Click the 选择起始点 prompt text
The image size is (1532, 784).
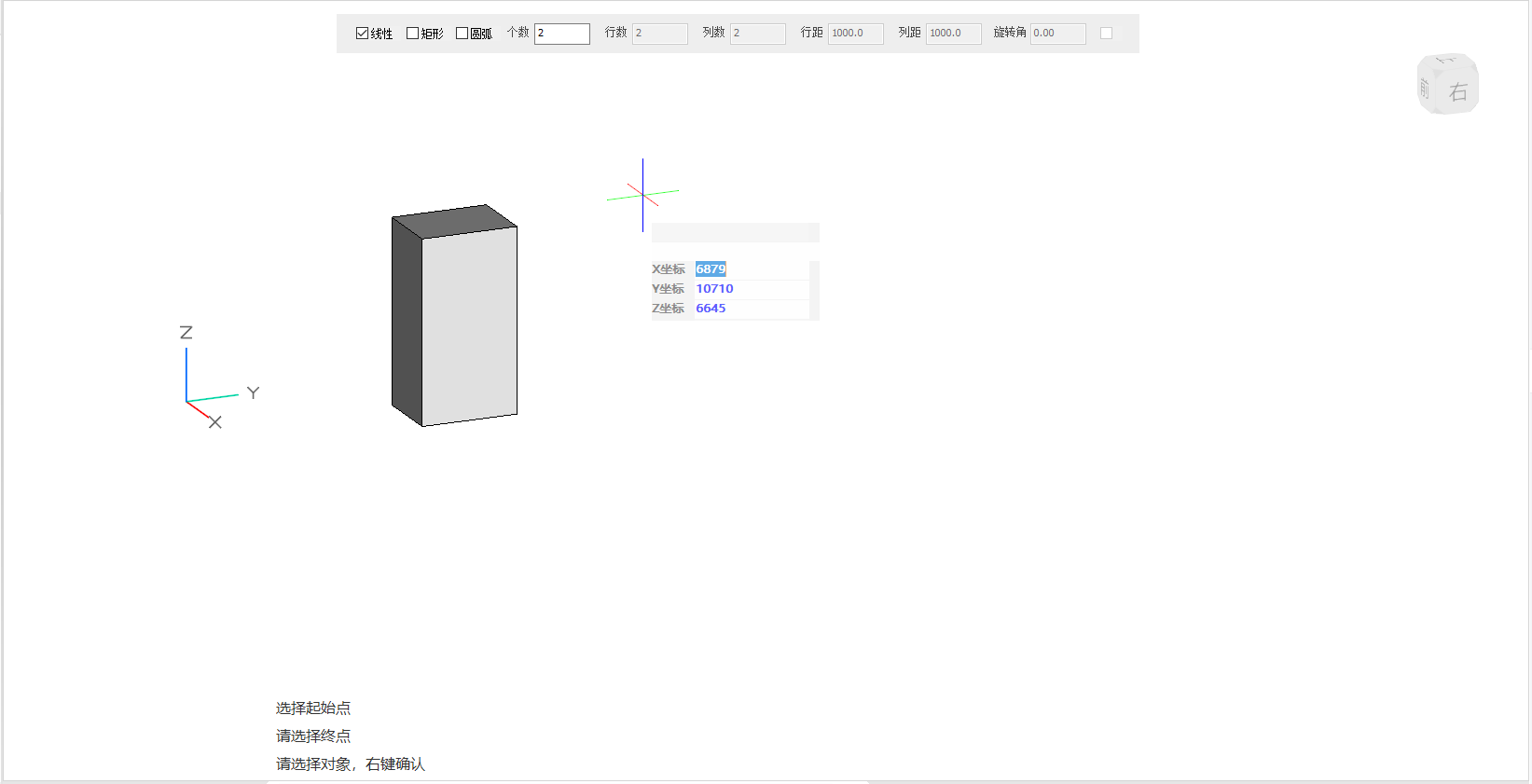click(x=313, y=708)
